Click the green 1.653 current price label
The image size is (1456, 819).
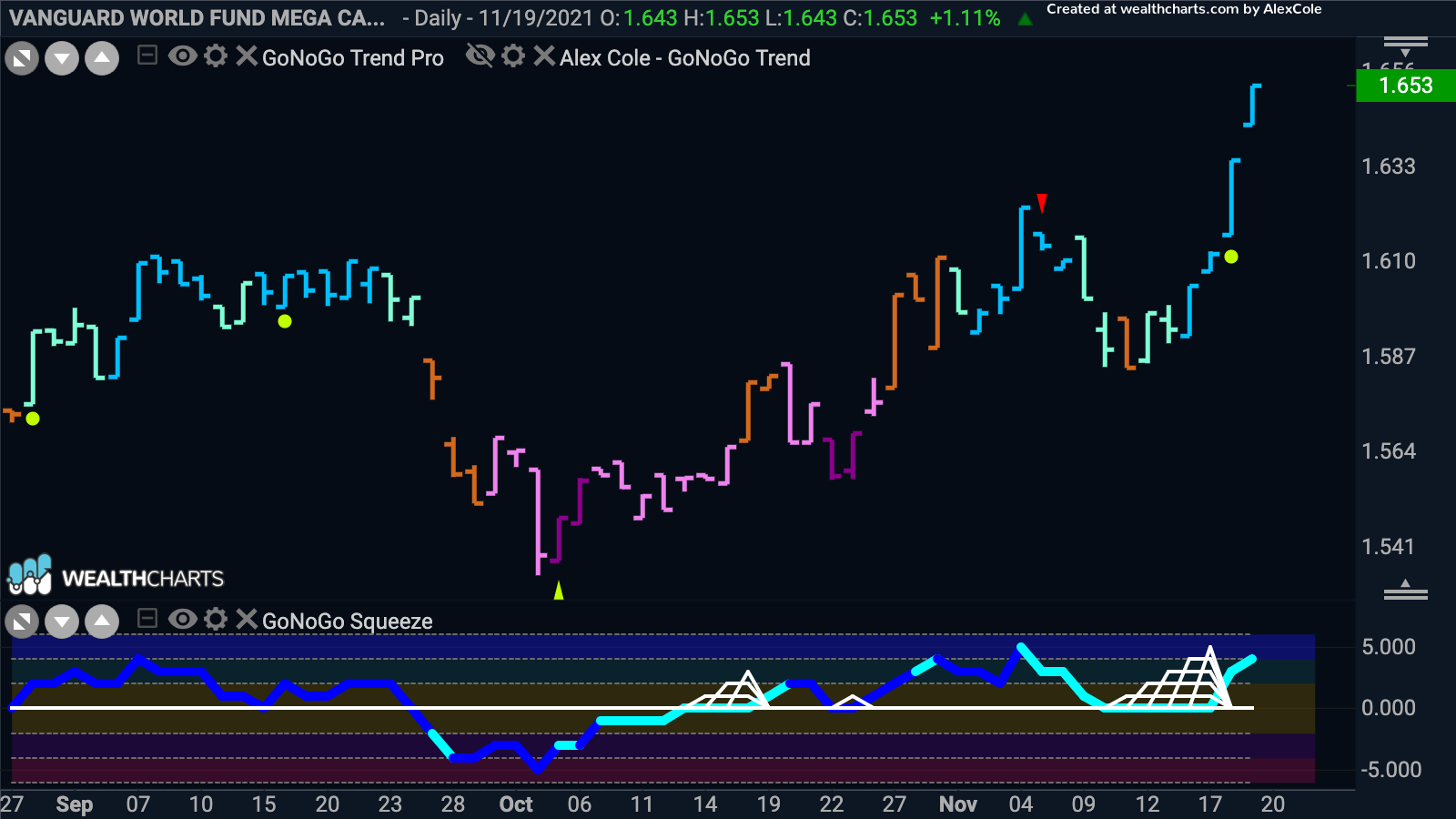tap(1406, 86)
